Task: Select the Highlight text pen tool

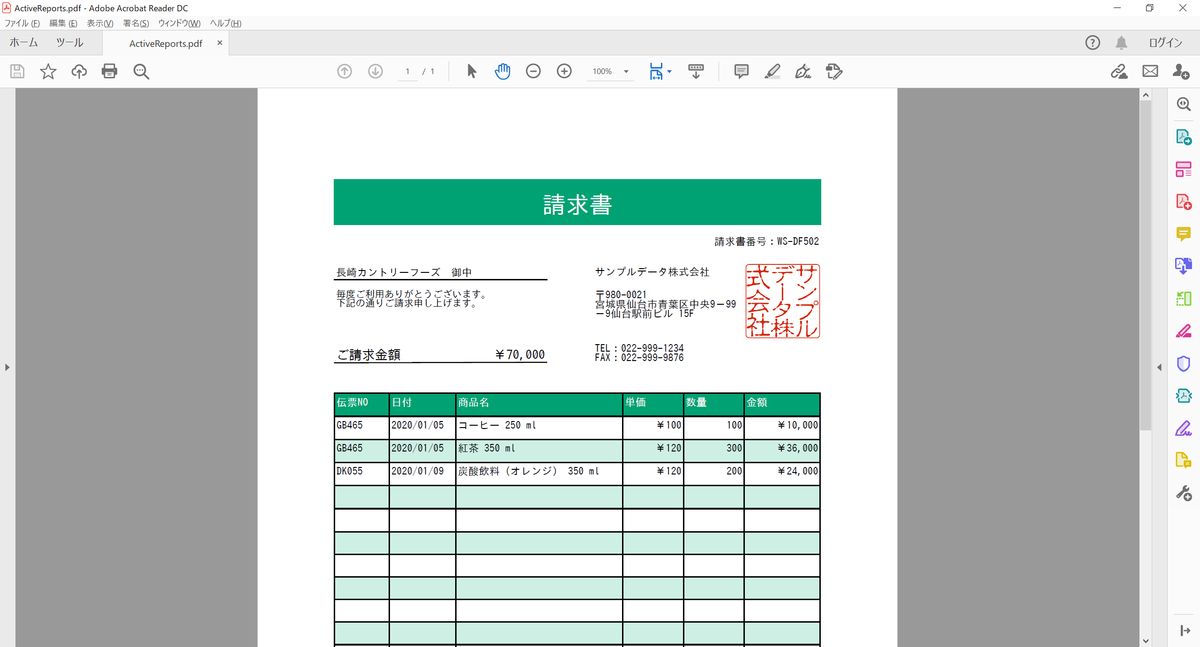Action: tap(772, 71)
